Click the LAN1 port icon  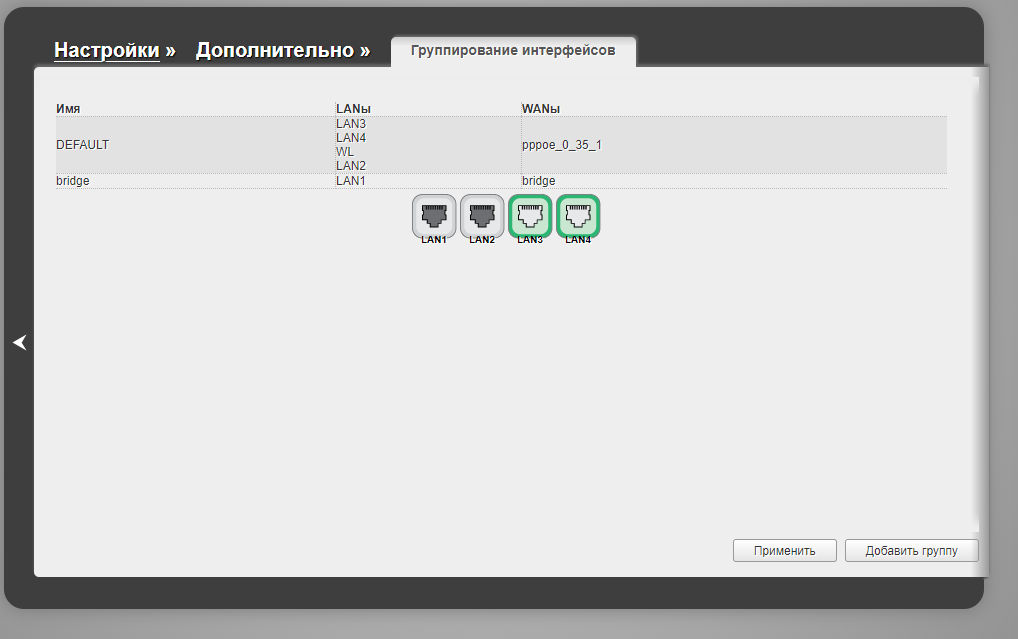coord(434,215)
